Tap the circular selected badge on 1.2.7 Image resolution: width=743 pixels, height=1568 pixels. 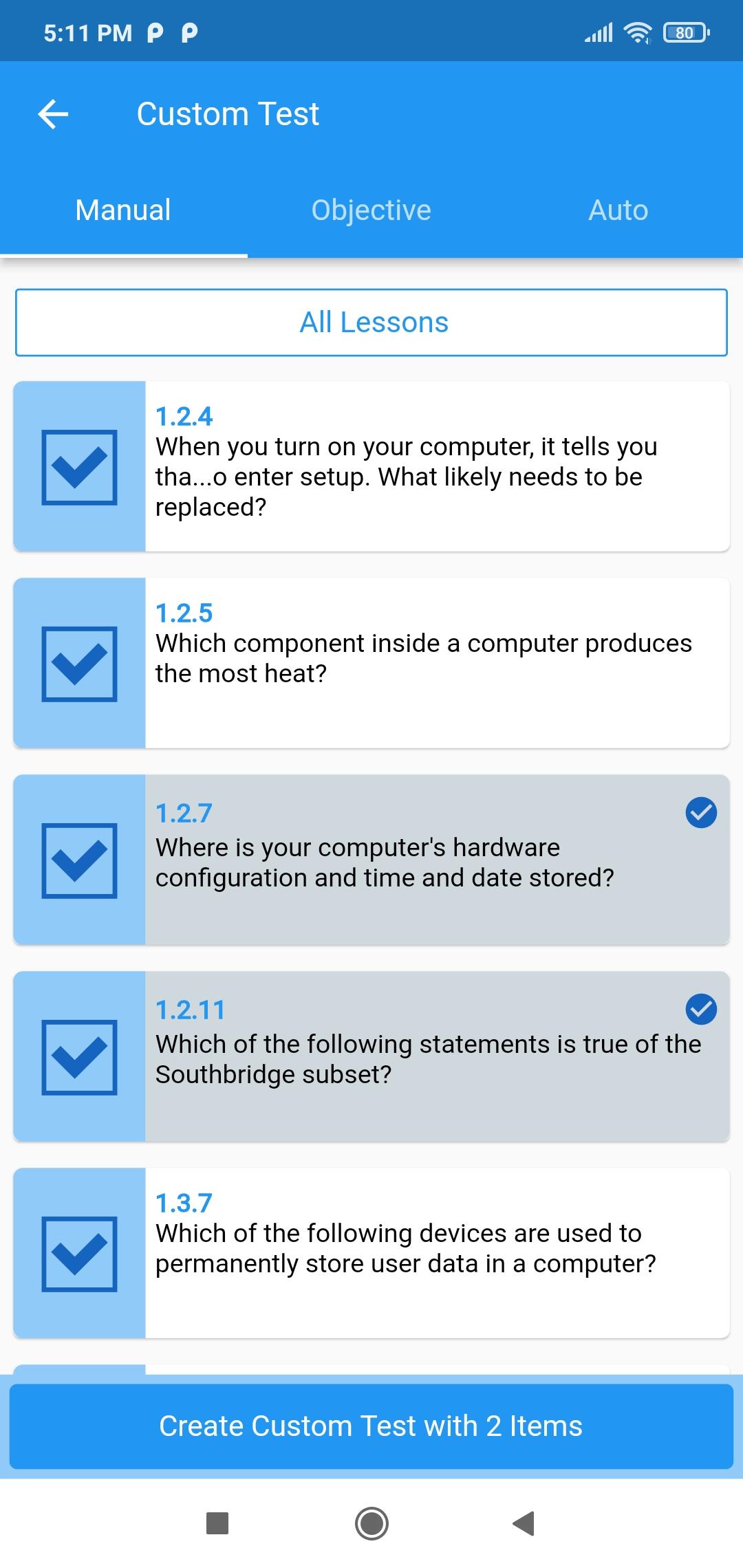point(701,813)
